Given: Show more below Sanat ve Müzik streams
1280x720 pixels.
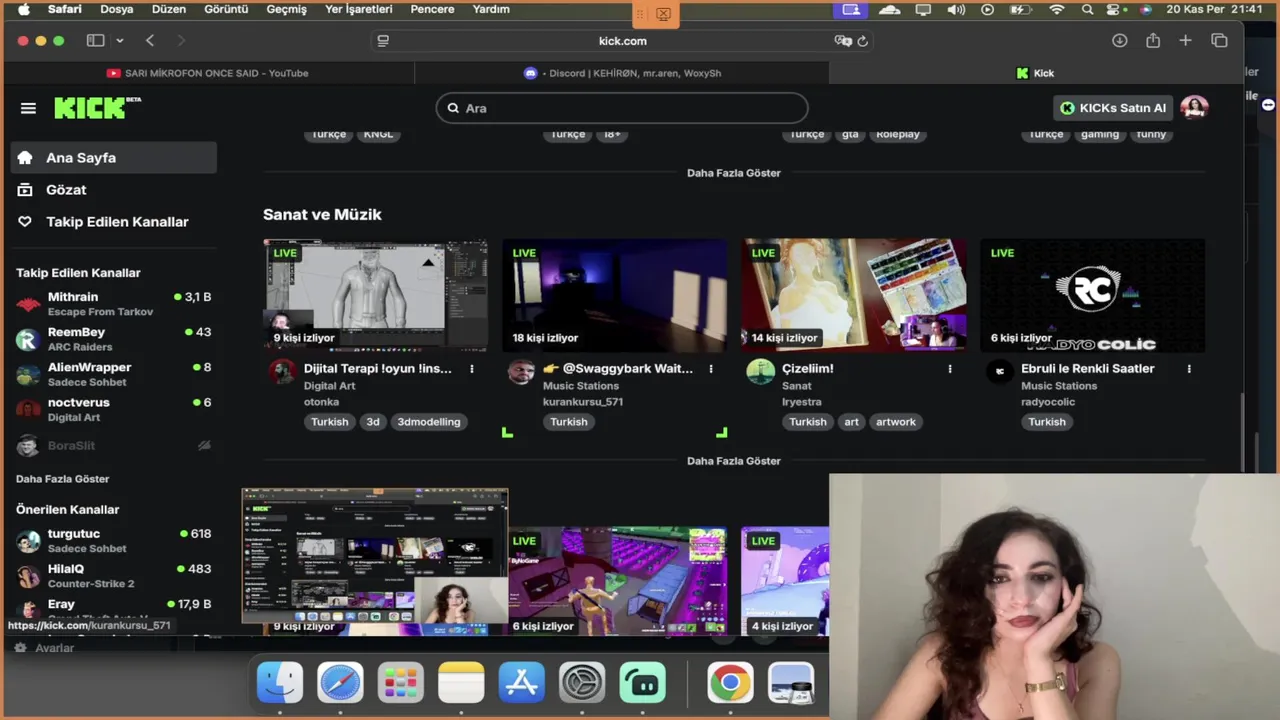Looking at the screenshot, I should coord(733,461).
